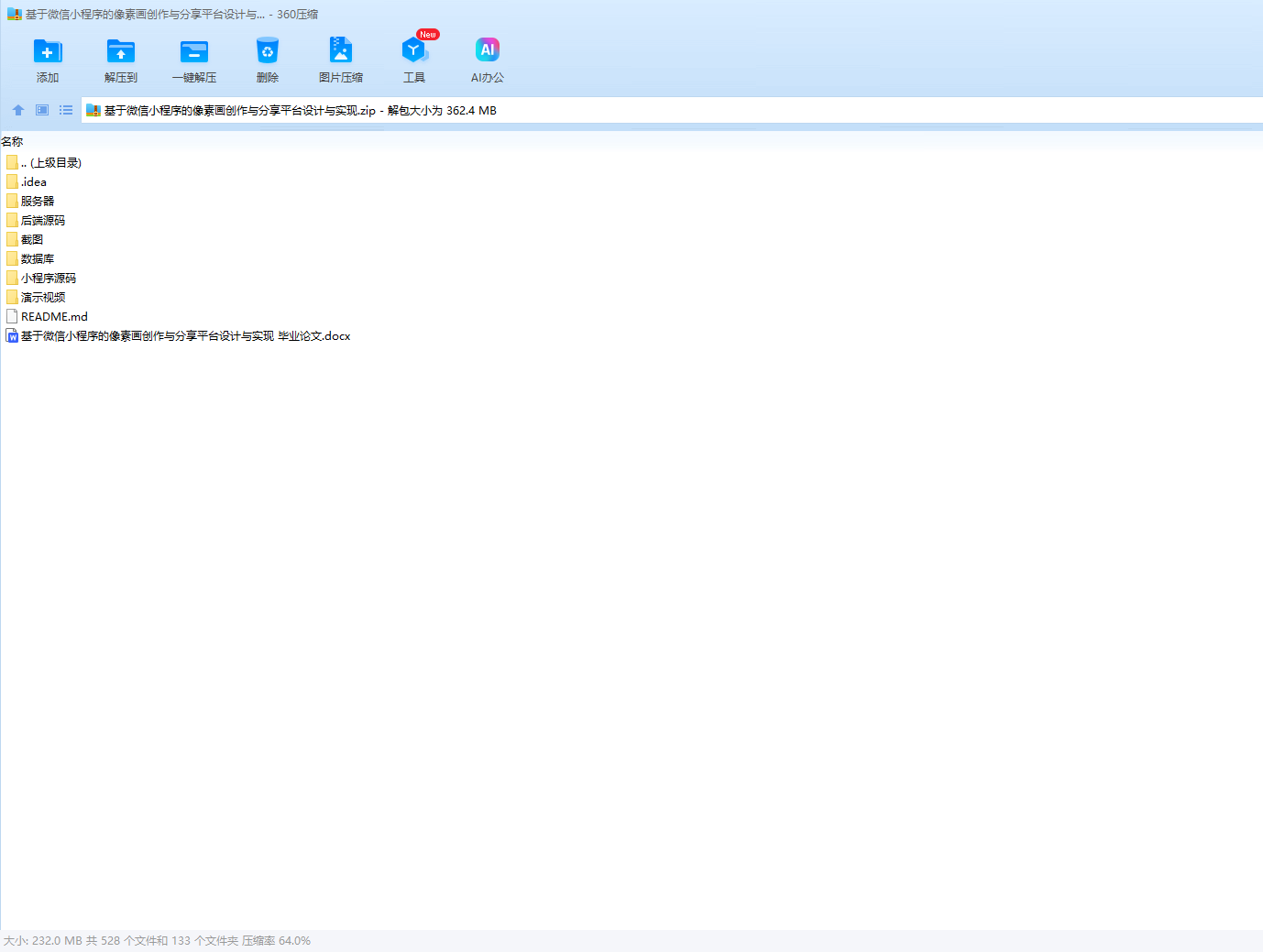Select the 截图 folder icon
Image resolution: width=1263 pixels, height=952 pixels.
12,239
